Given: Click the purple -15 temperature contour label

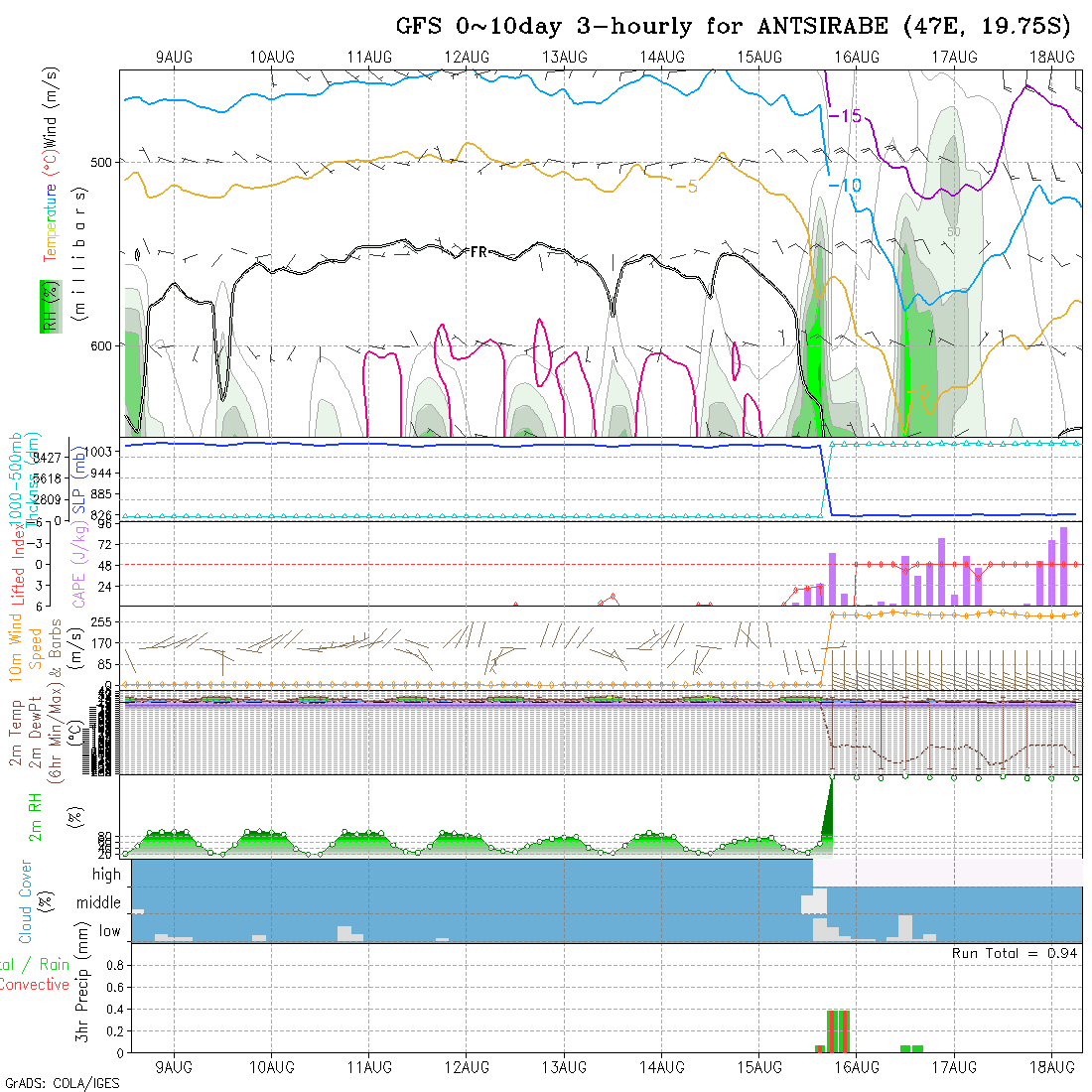Looking at the screenshot, I should (x=846, y=116).
